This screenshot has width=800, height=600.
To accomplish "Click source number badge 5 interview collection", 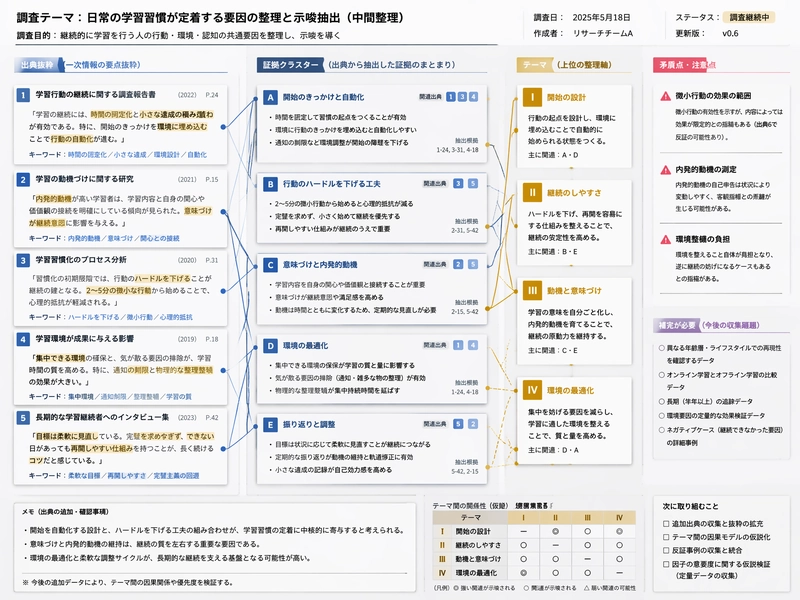I will (23, 418).
